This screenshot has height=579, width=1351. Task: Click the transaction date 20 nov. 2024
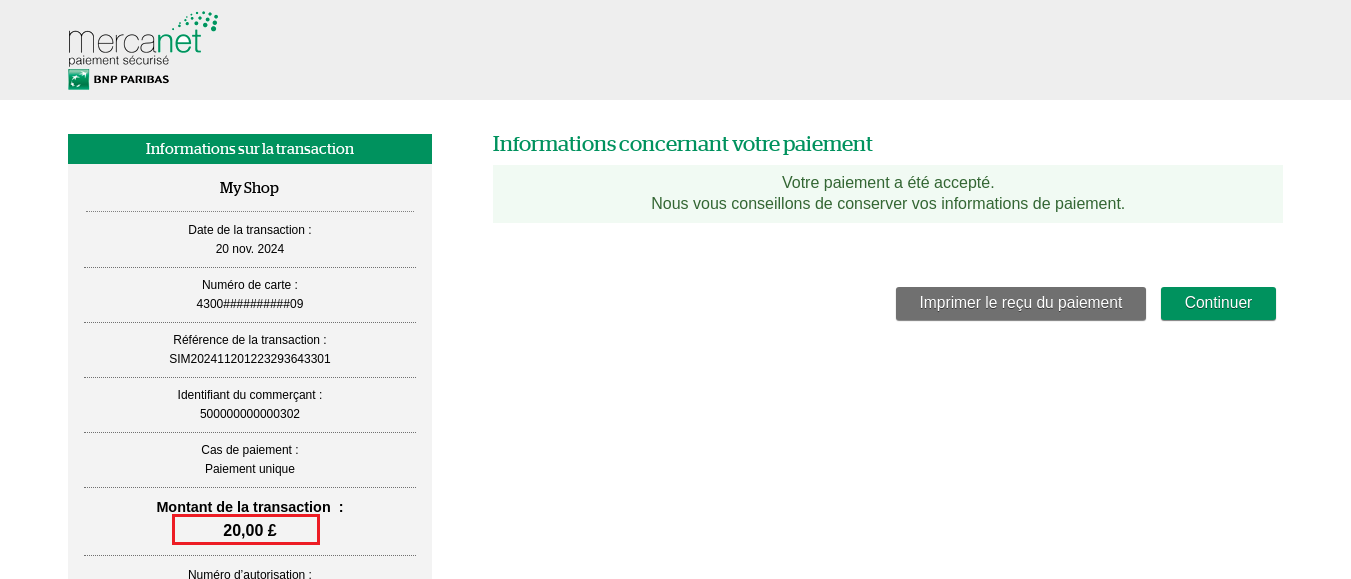(x=249, y=249)
